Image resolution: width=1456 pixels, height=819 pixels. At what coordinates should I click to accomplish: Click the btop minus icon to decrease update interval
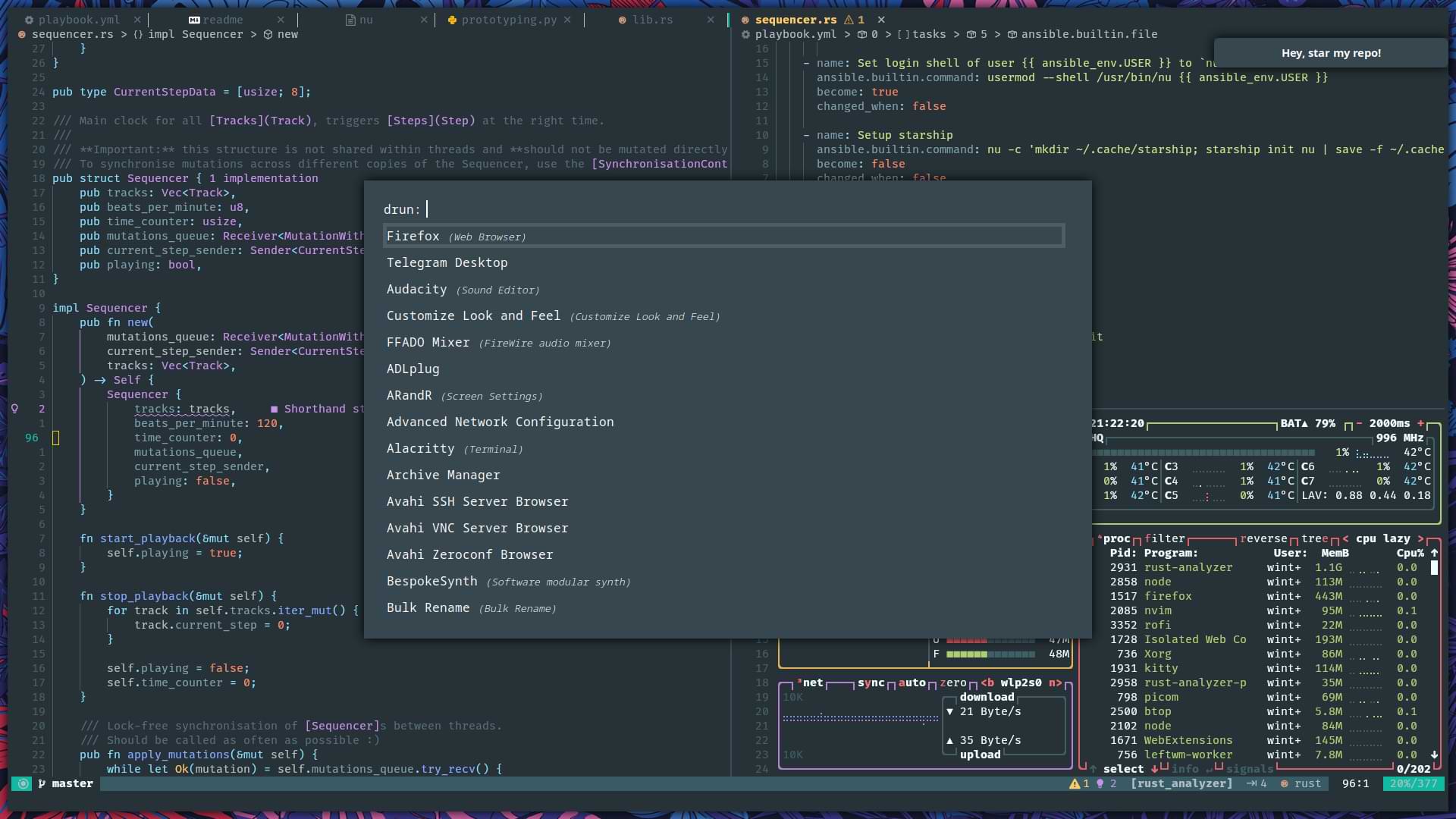pyautogui.click(x=1359, y=423)
